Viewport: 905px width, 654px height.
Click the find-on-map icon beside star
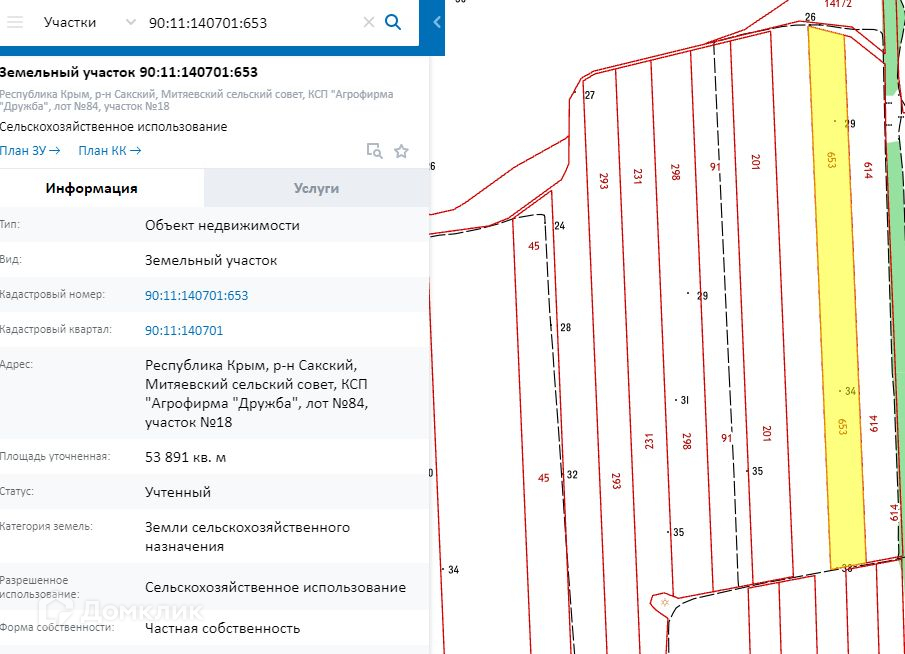point(375,151)
